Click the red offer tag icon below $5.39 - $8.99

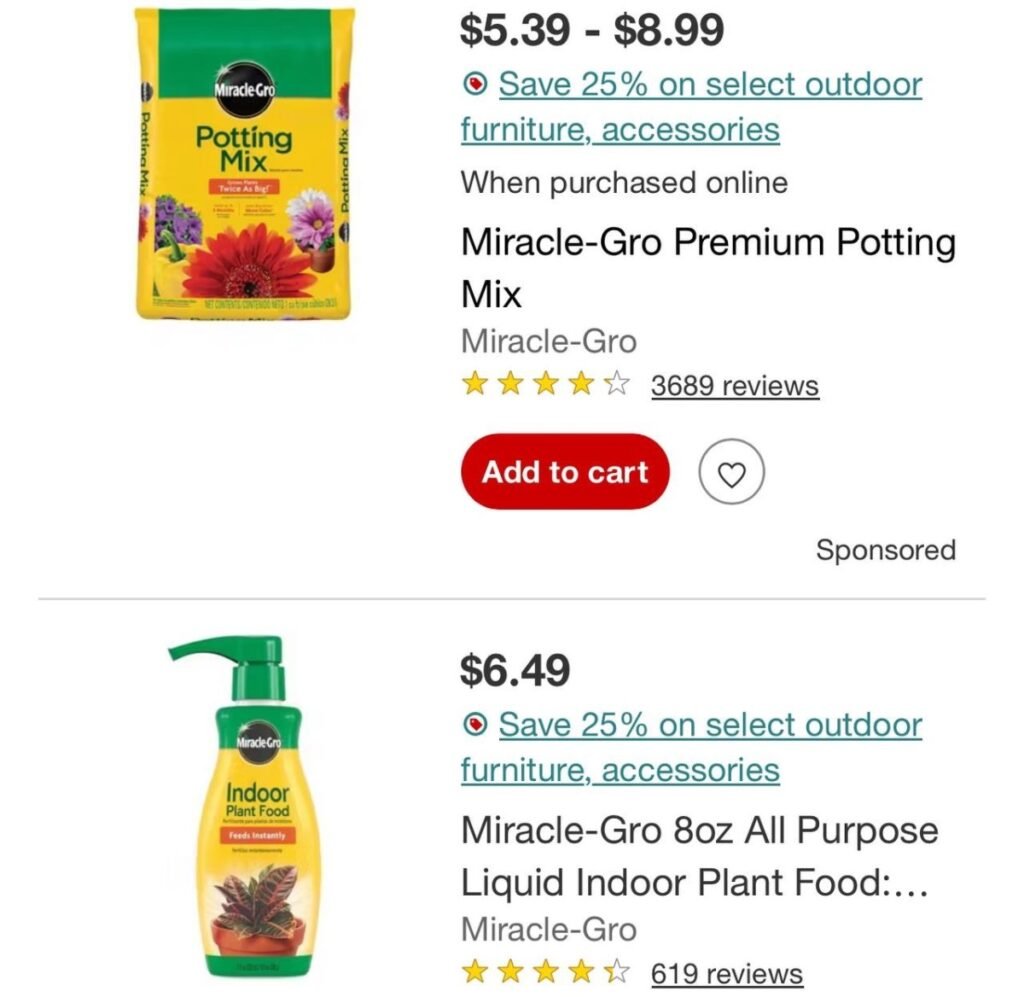[x=476, y=85]
